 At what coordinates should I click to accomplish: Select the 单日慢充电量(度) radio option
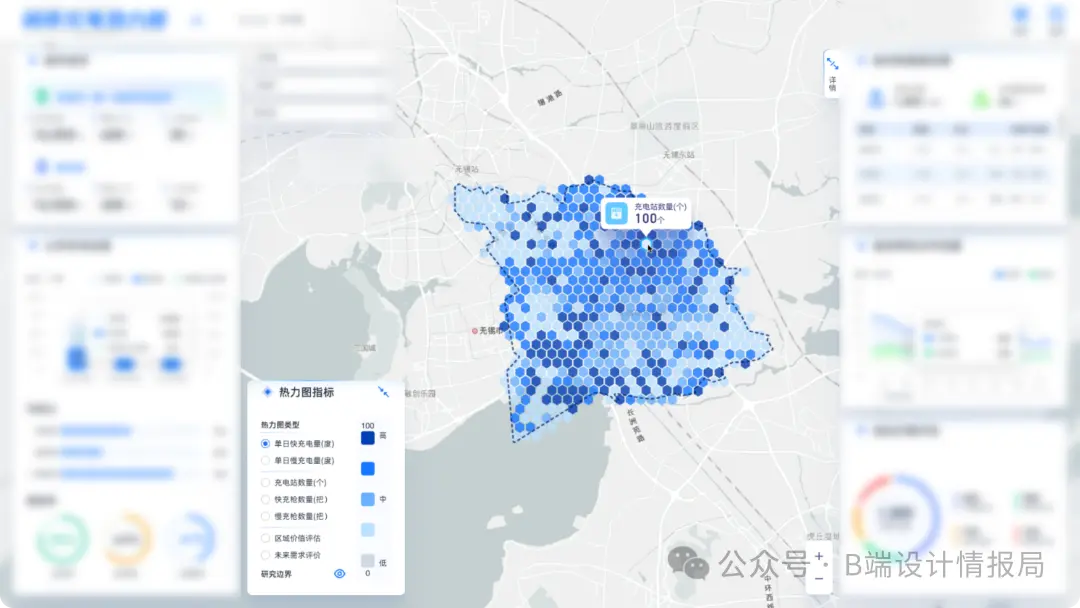point(266,461)
